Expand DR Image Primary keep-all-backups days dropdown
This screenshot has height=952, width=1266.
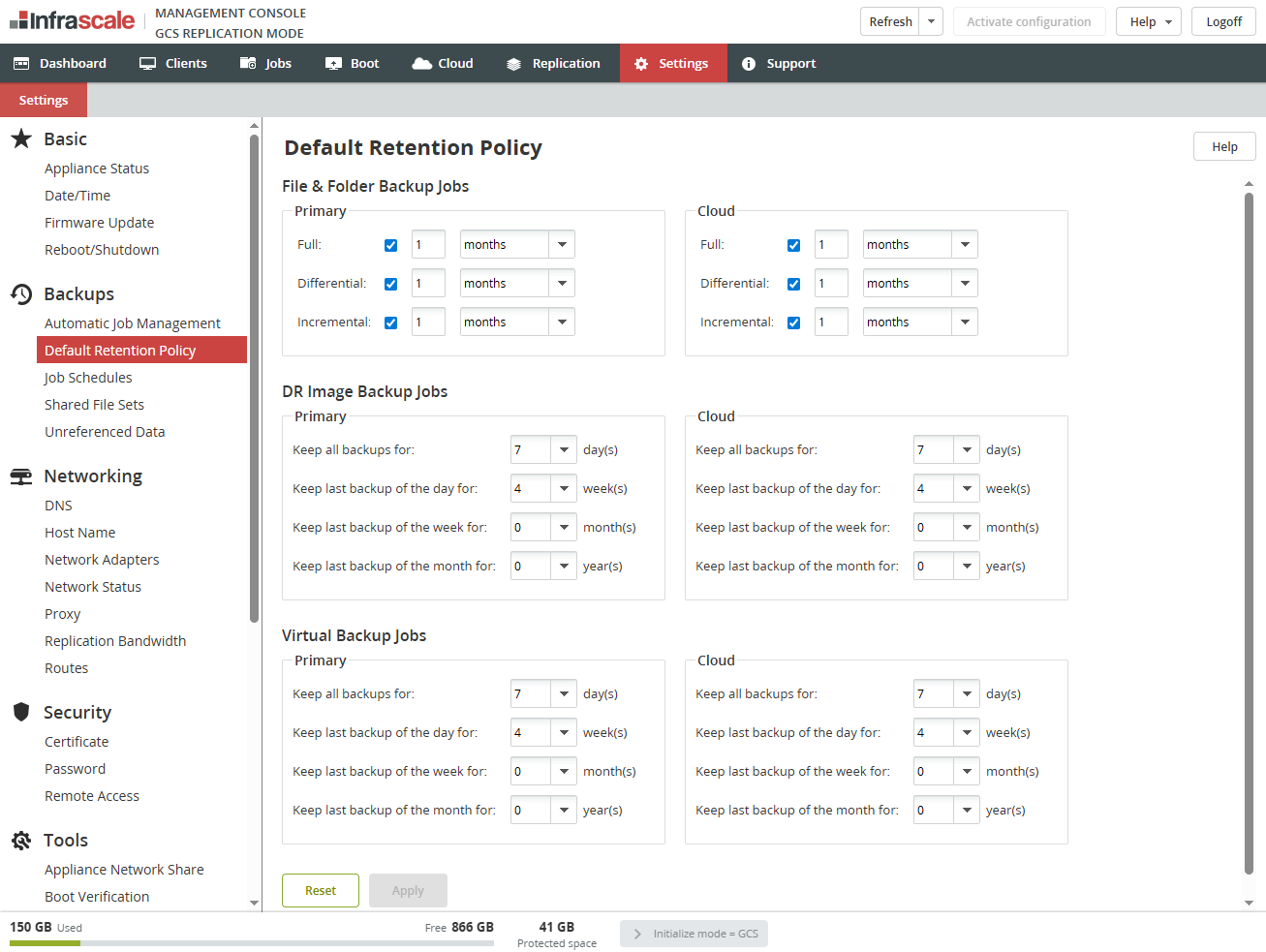pyautogui.click(x=564, y=450)
